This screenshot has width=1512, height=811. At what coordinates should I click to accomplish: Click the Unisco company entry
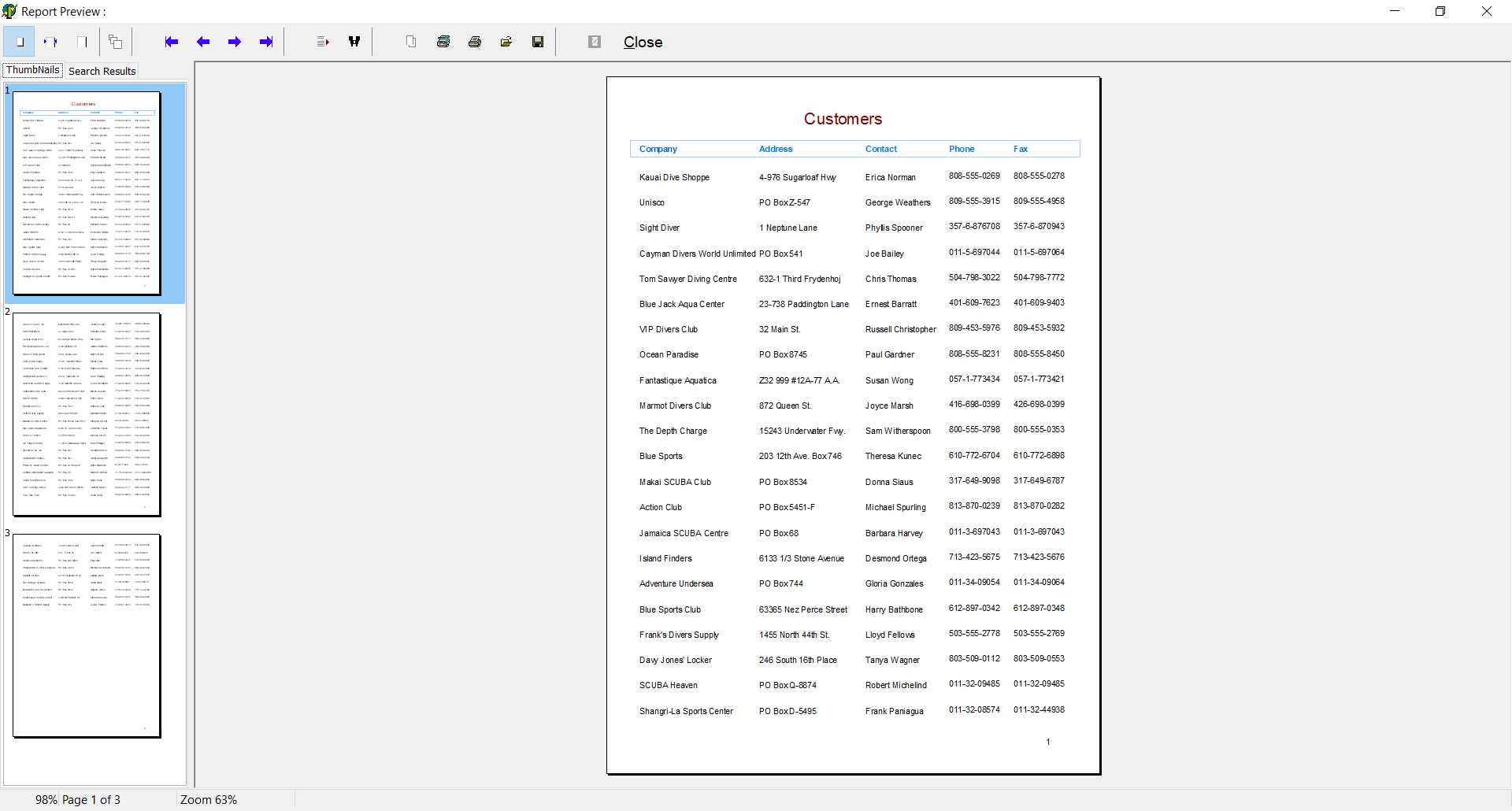click(652, 202)
